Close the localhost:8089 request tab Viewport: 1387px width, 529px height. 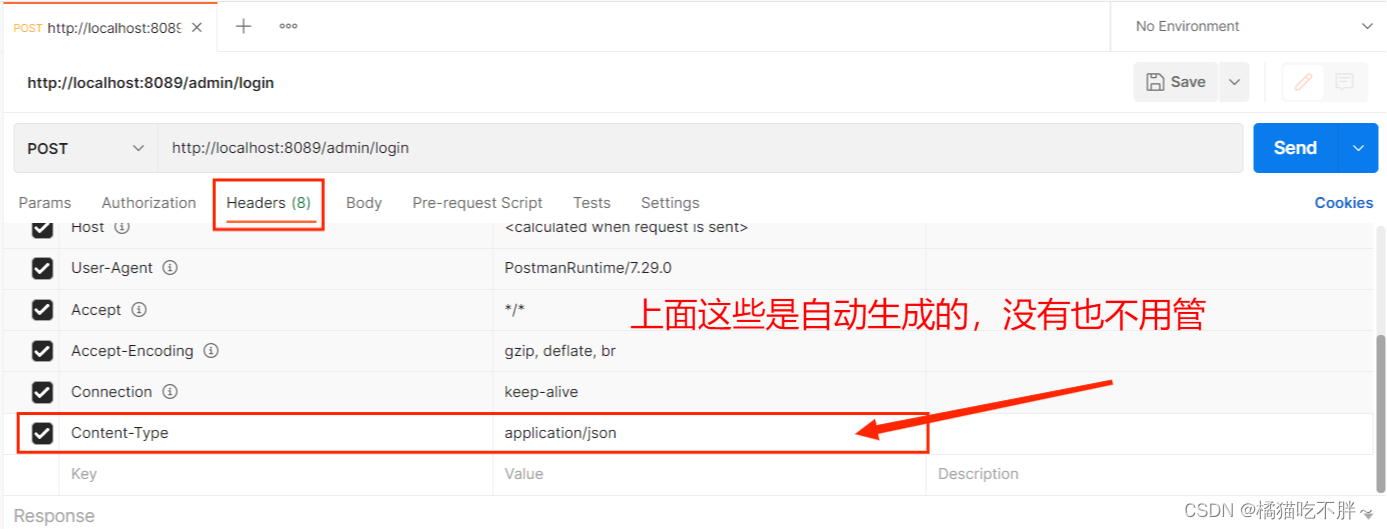(197, 27)
